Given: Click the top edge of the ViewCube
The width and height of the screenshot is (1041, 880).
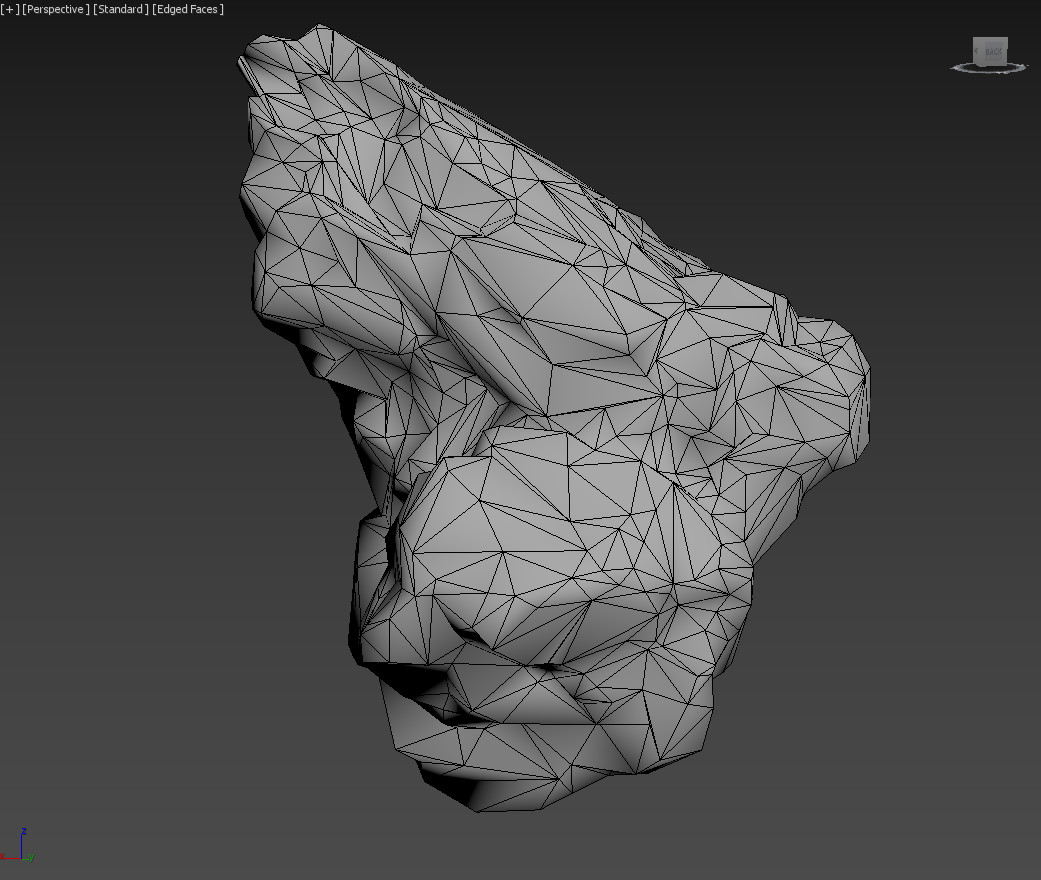Looking at the screenshot, I should (x=992, y=37).
